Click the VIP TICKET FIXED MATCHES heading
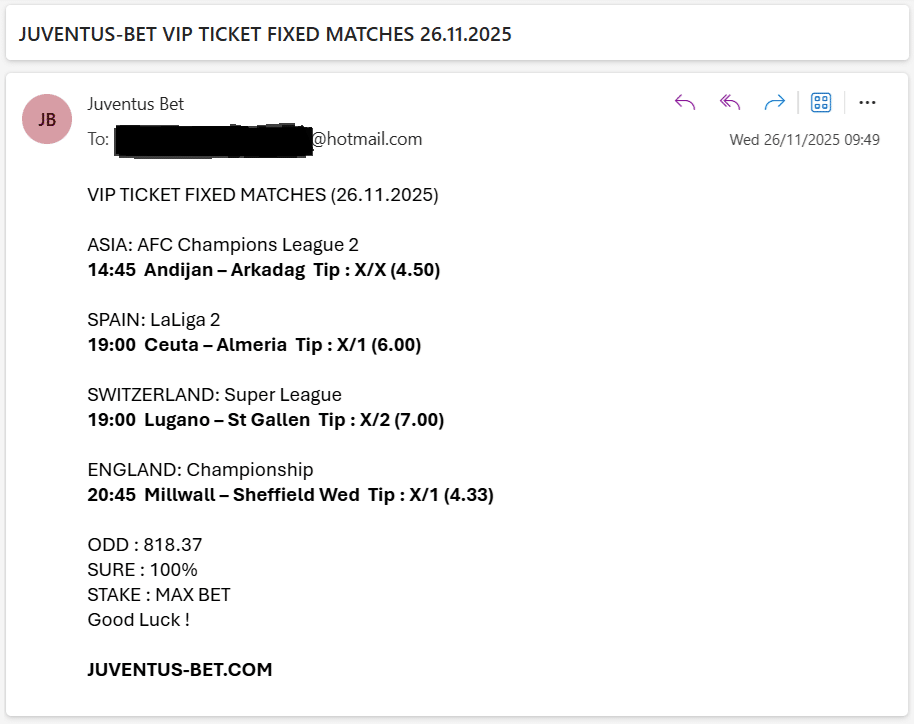This screenshot has width=916, height=724. click(262, 195)
